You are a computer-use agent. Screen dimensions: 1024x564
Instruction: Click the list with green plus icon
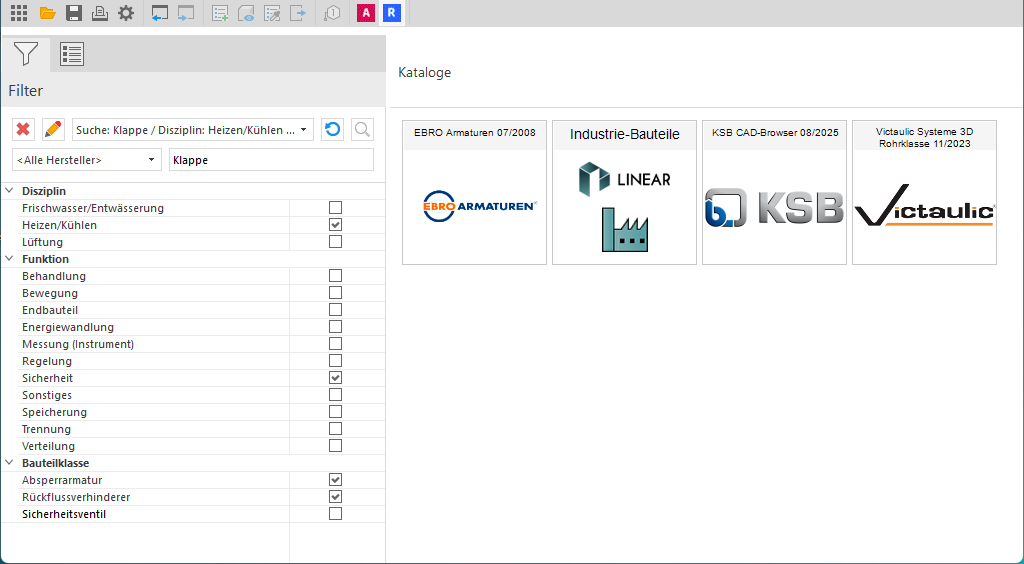pyautogui.click(x=220, y=13)
